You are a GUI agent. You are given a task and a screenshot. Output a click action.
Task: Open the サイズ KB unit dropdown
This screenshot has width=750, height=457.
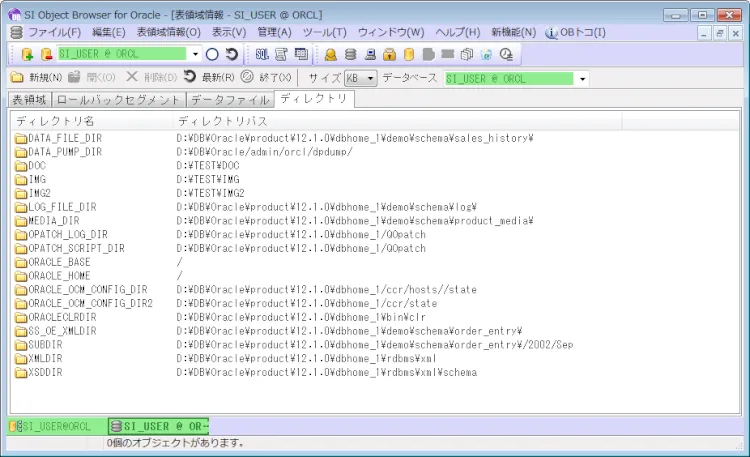click(371, 78)
